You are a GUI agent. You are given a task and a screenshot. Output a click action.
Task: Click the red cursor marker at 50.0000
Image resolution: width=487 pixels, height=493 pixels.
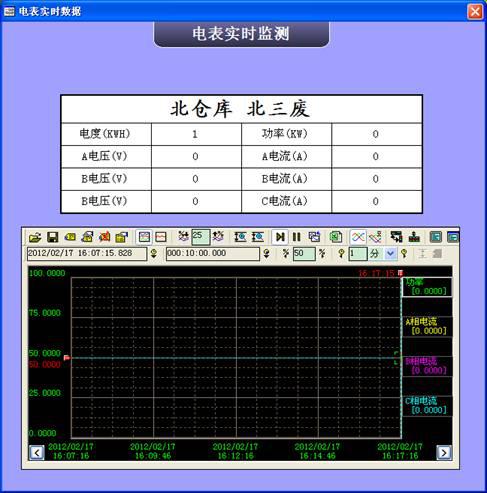pos(67,358)
